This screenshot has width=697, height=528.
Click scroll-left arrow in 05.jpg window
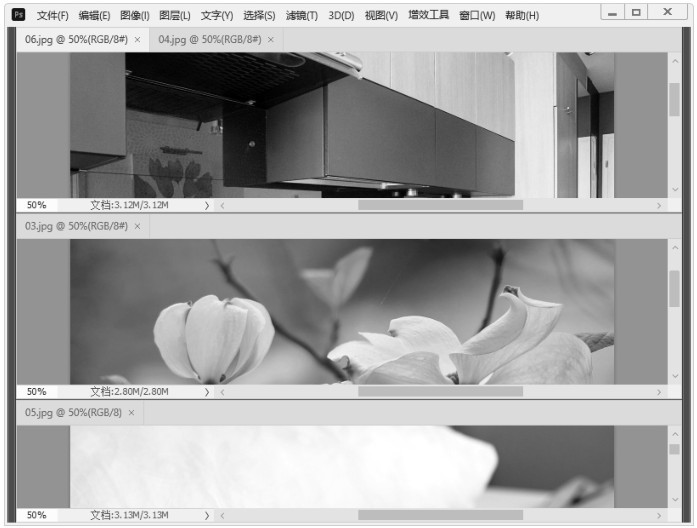[222, 516]
